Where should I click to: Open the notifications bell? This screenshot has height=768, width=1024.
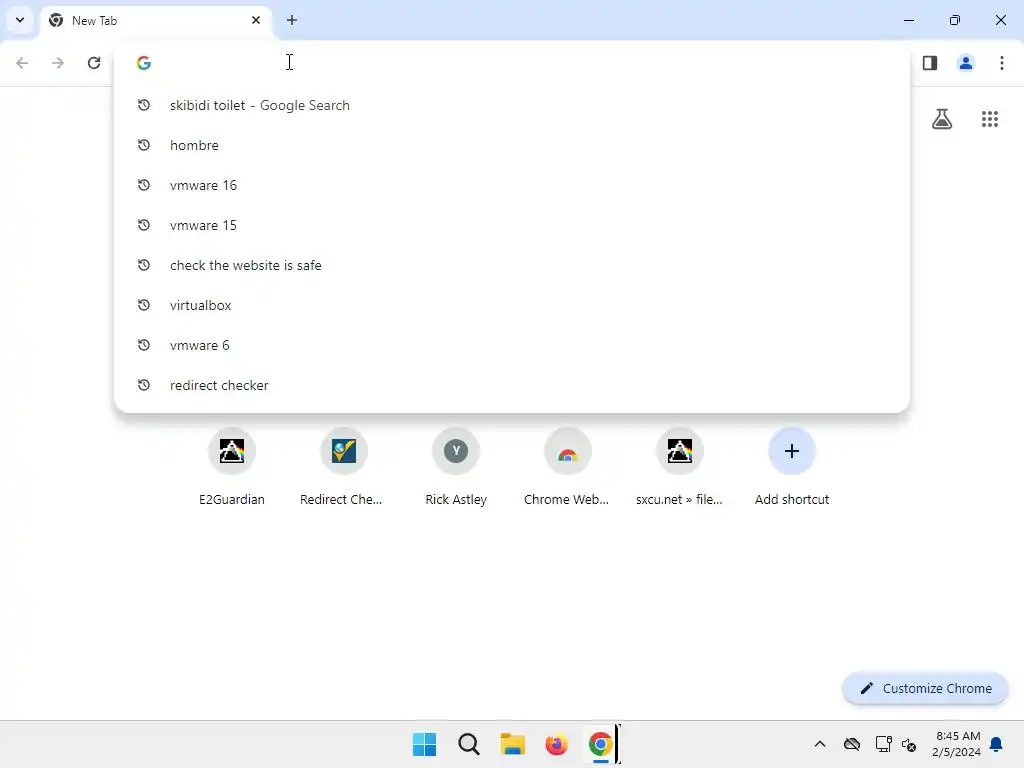(997, 744)
